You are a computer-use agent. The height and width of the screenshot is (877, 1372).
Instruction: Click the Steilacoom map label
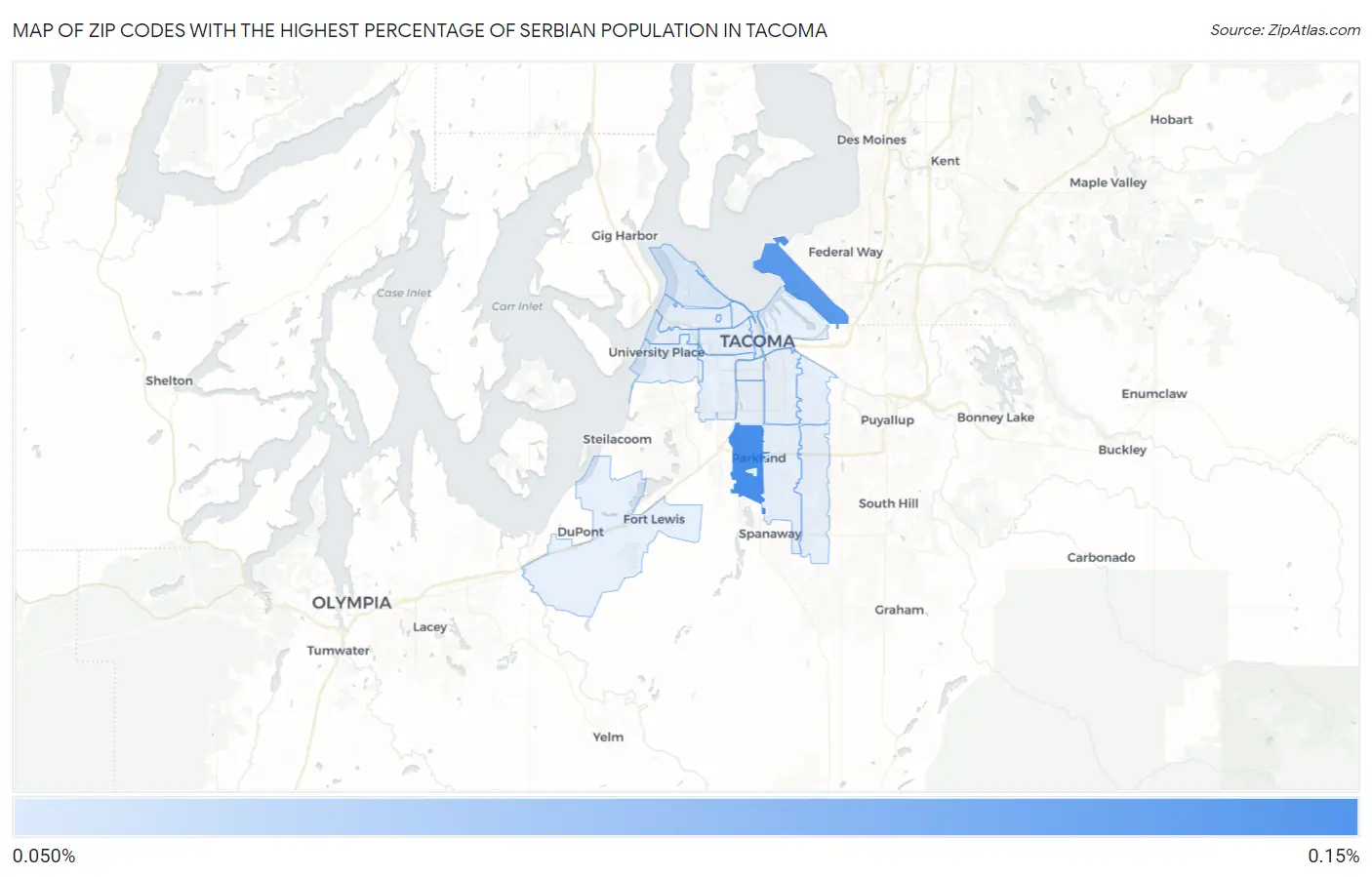pos(617,439)
